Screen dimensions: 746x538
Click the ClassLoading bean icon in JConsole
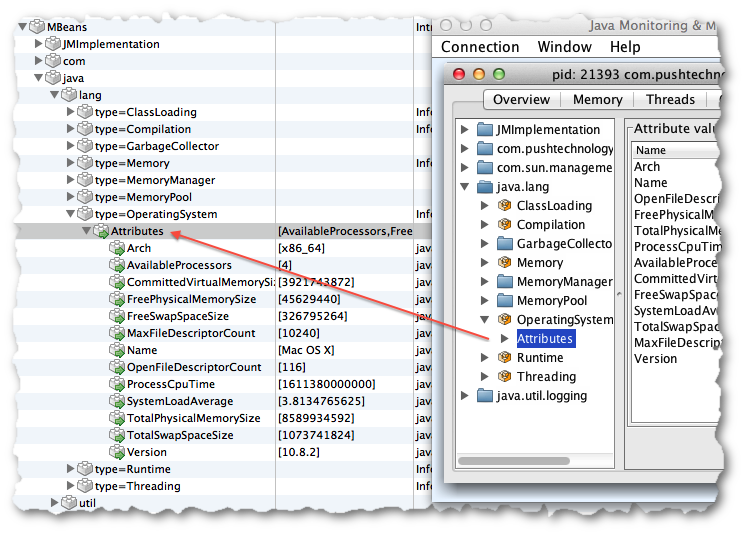[x=504, y=206]
